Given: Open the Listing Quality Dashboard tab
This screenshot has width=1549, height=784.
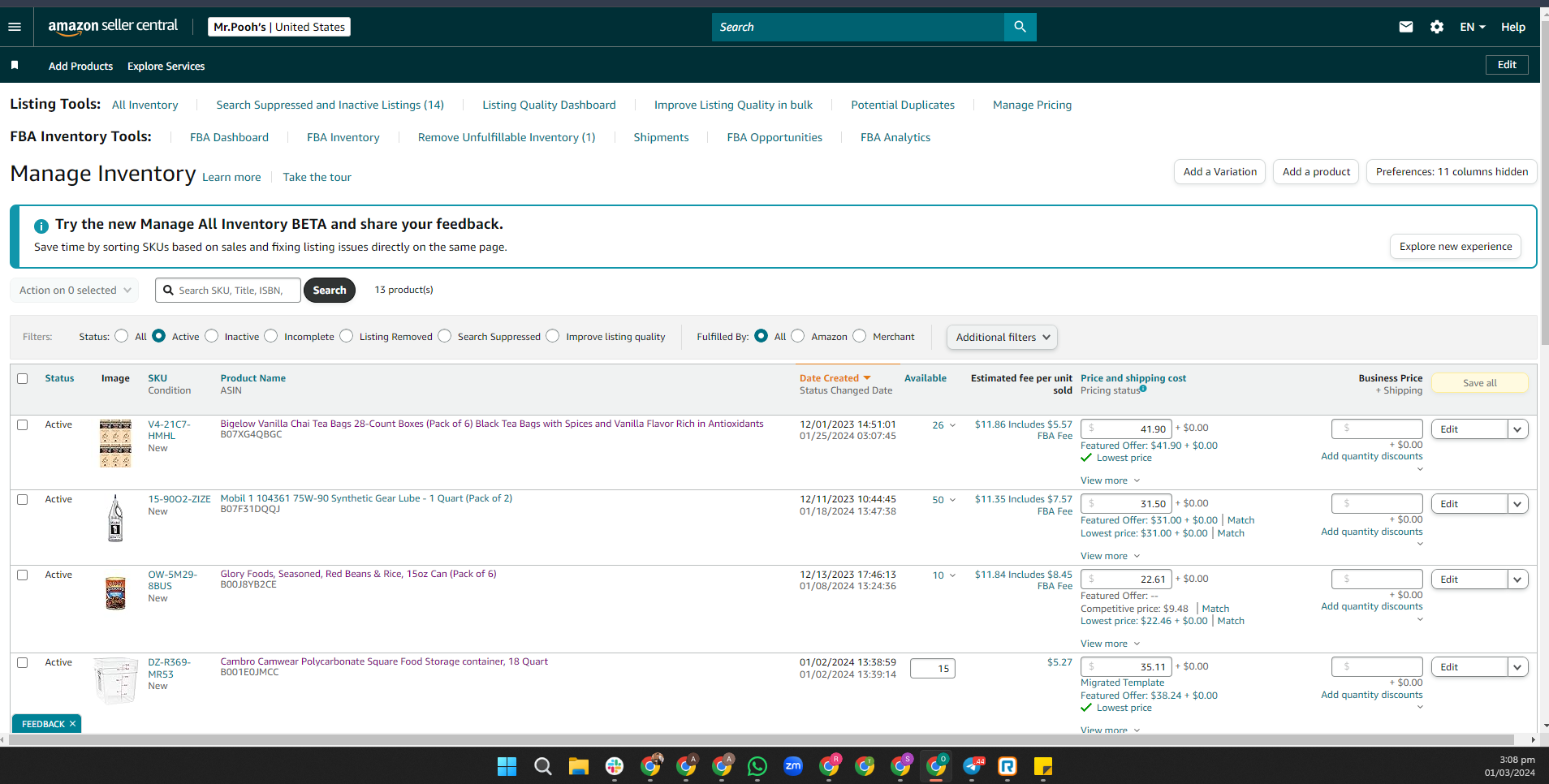Looking at the screenshot, I should pyautogui.click(x=549, y=105).
